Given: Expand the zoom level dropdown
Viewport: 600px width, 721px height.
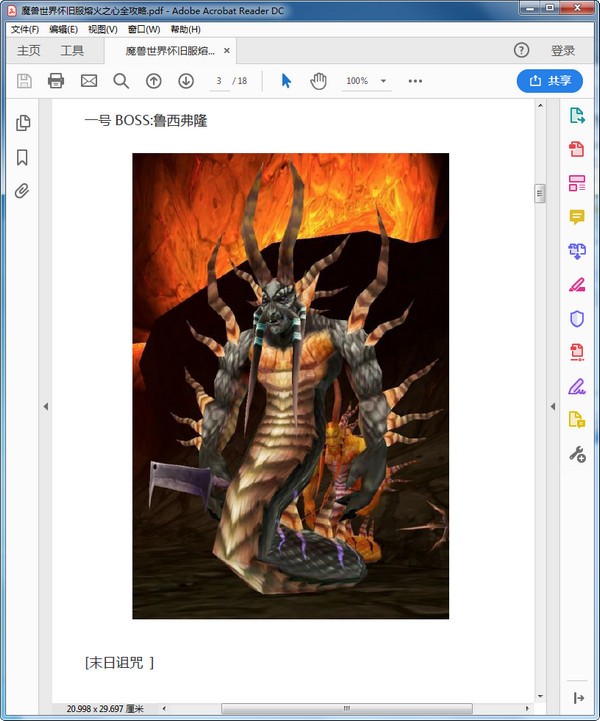Looking at the screenshot, I should click(384, 81).
